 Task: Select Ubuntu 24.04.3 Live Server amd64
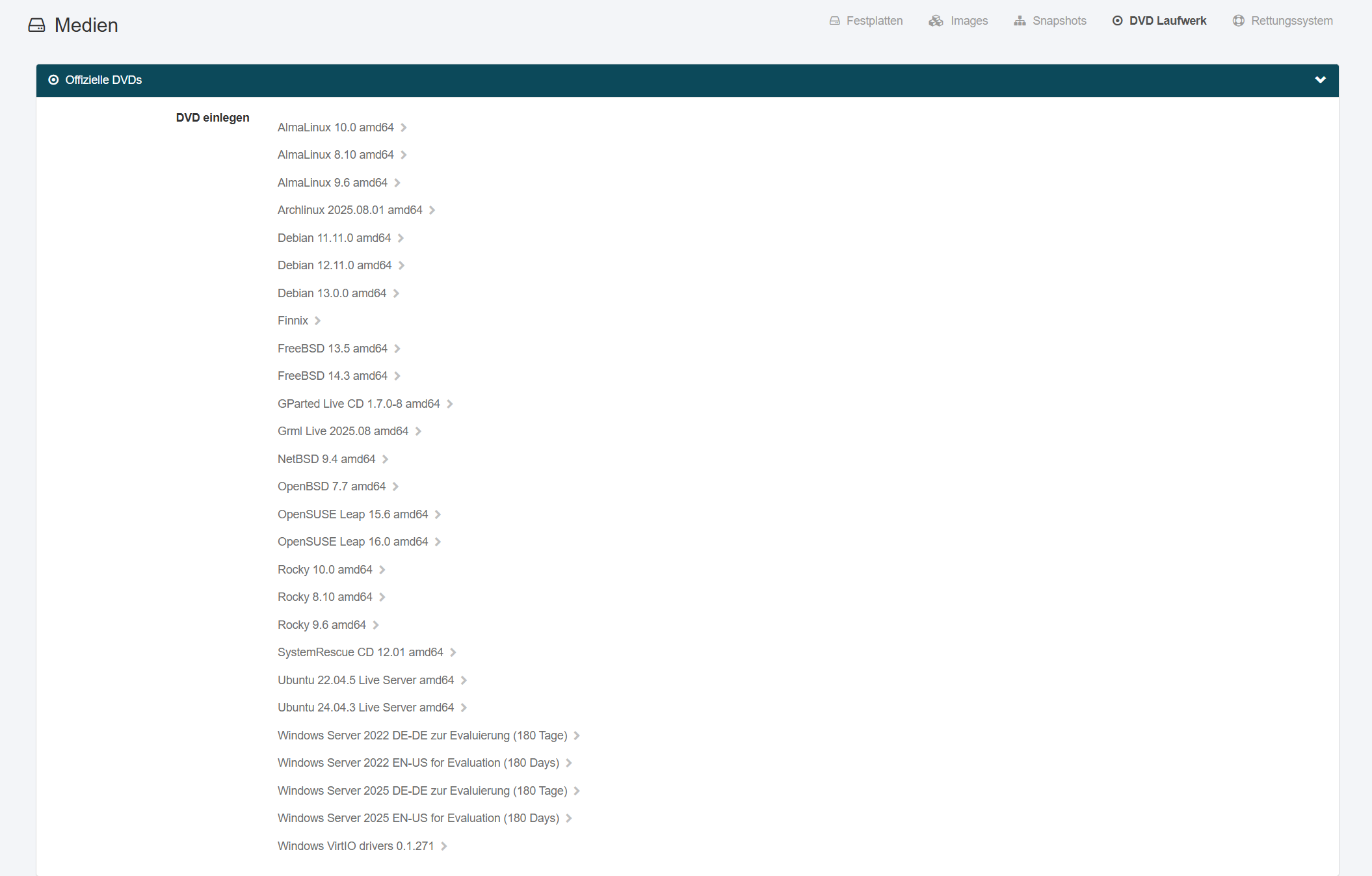[373, 708]
